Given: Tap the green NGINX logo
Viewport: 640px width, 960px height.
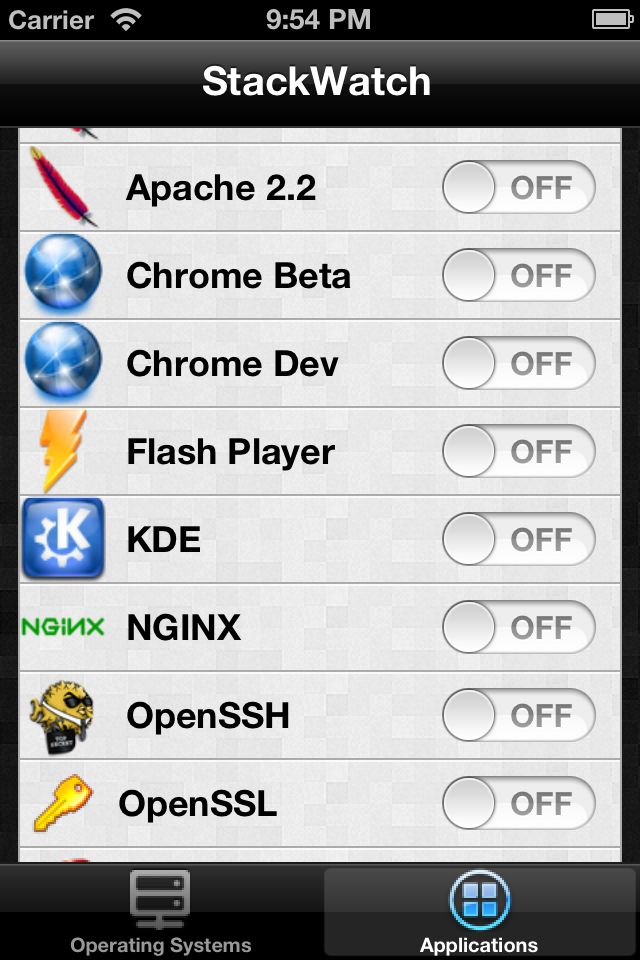Looking at the screenshot, I should pos(62,626).
